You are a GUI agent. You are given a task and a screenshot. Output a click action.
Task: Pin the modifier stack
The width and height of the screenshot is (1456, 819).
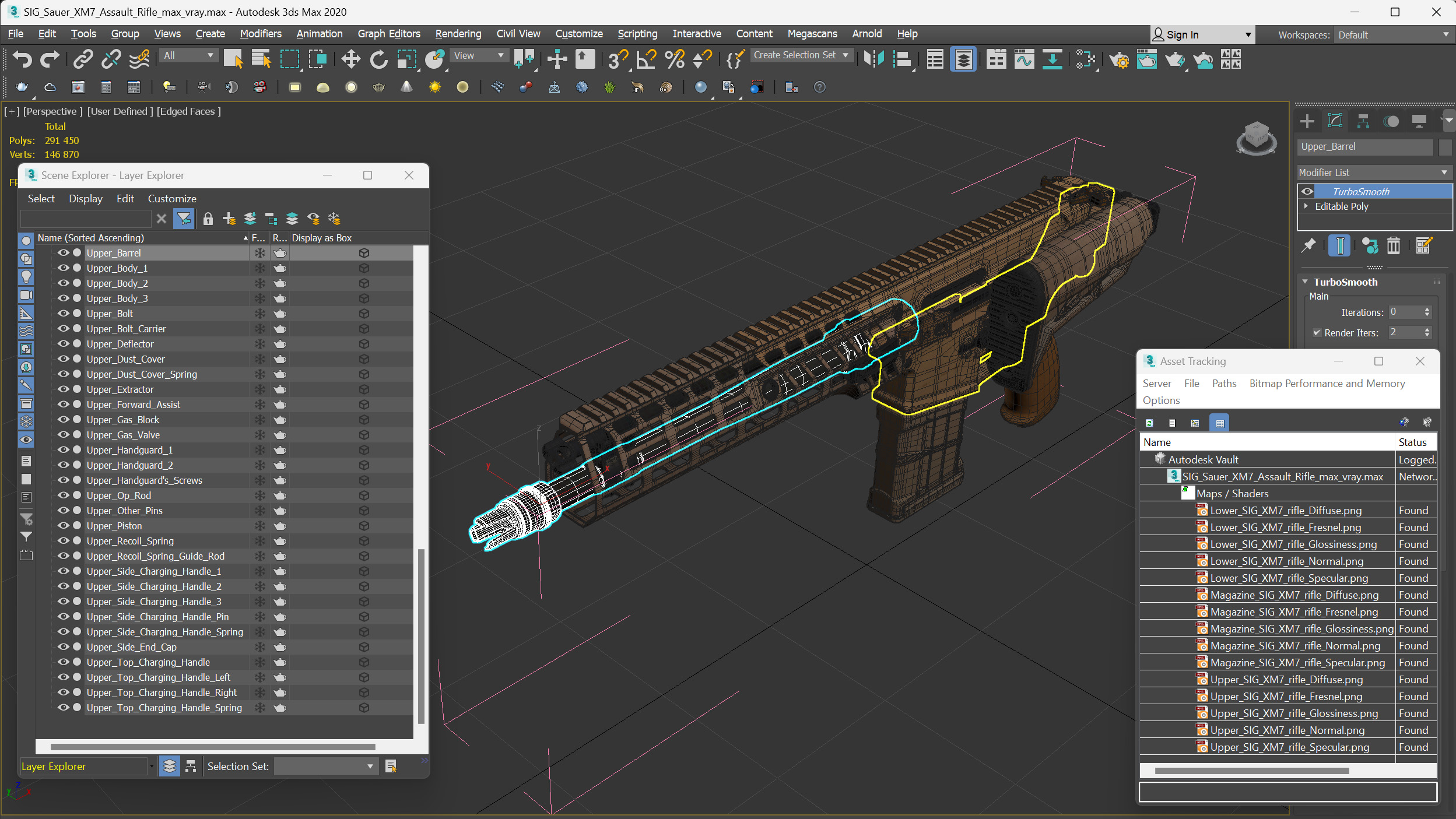point(1308,245)
